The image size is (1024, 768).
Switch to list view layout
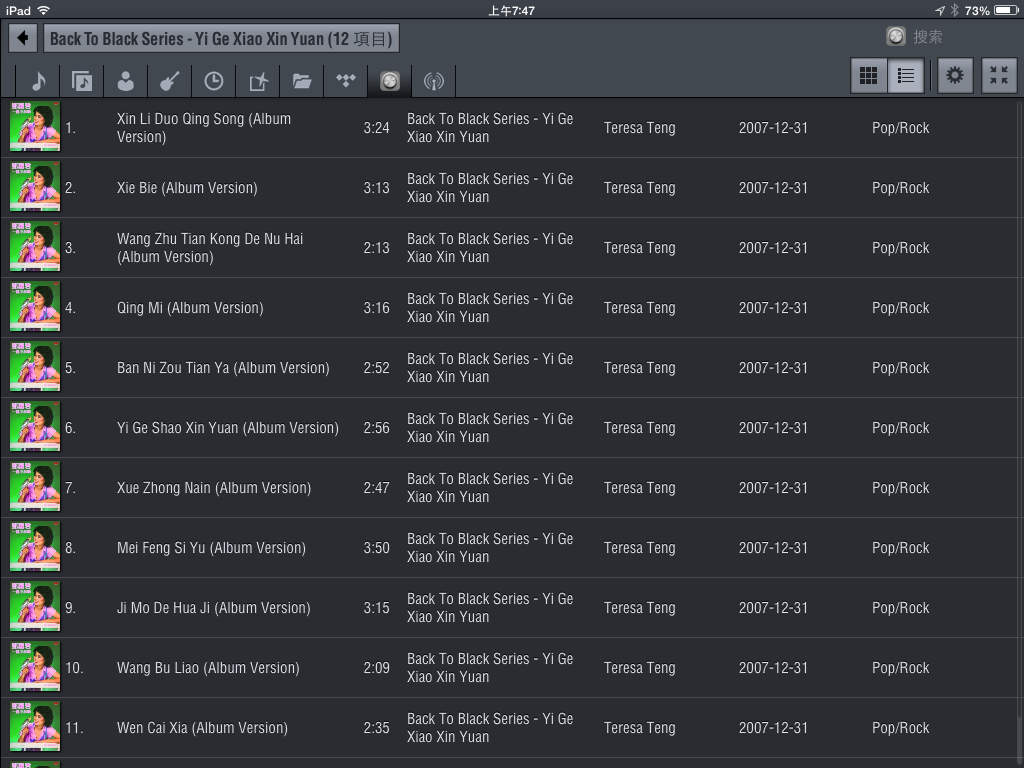[906, 76]
